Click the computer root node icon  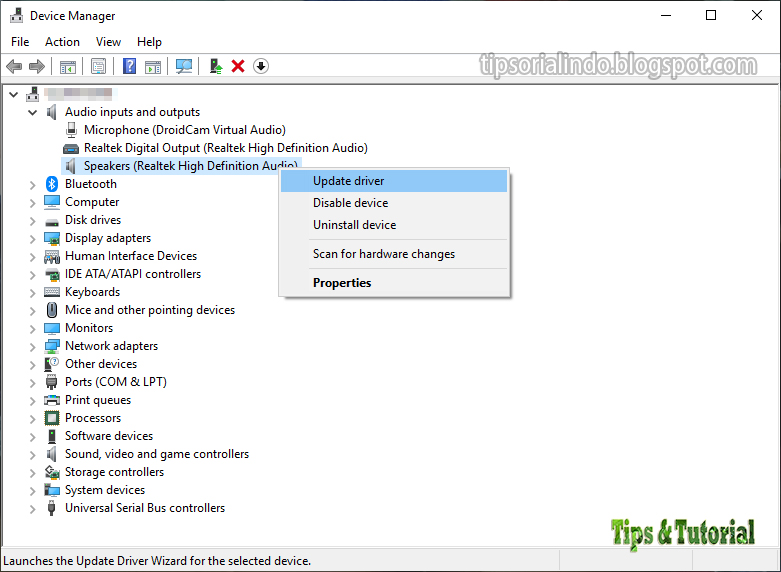click(33, 94)
